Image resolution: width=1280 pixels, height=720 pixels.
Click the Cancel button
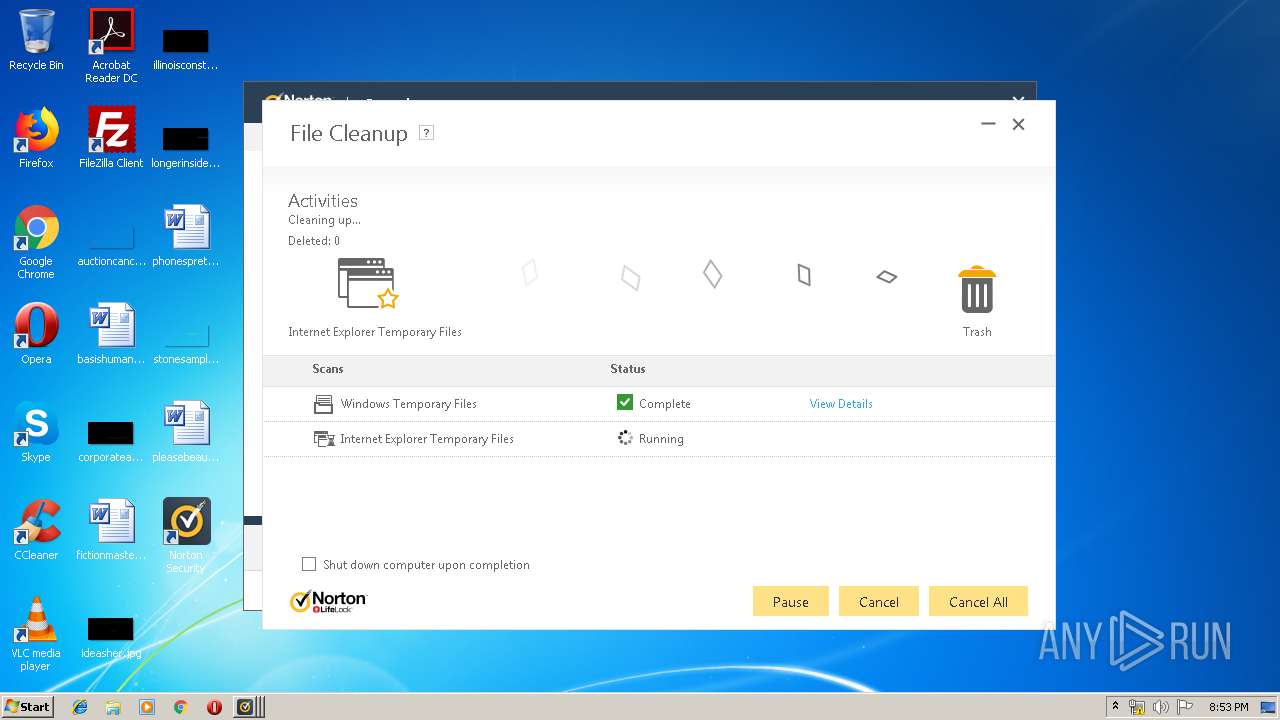tap(878, 601)
